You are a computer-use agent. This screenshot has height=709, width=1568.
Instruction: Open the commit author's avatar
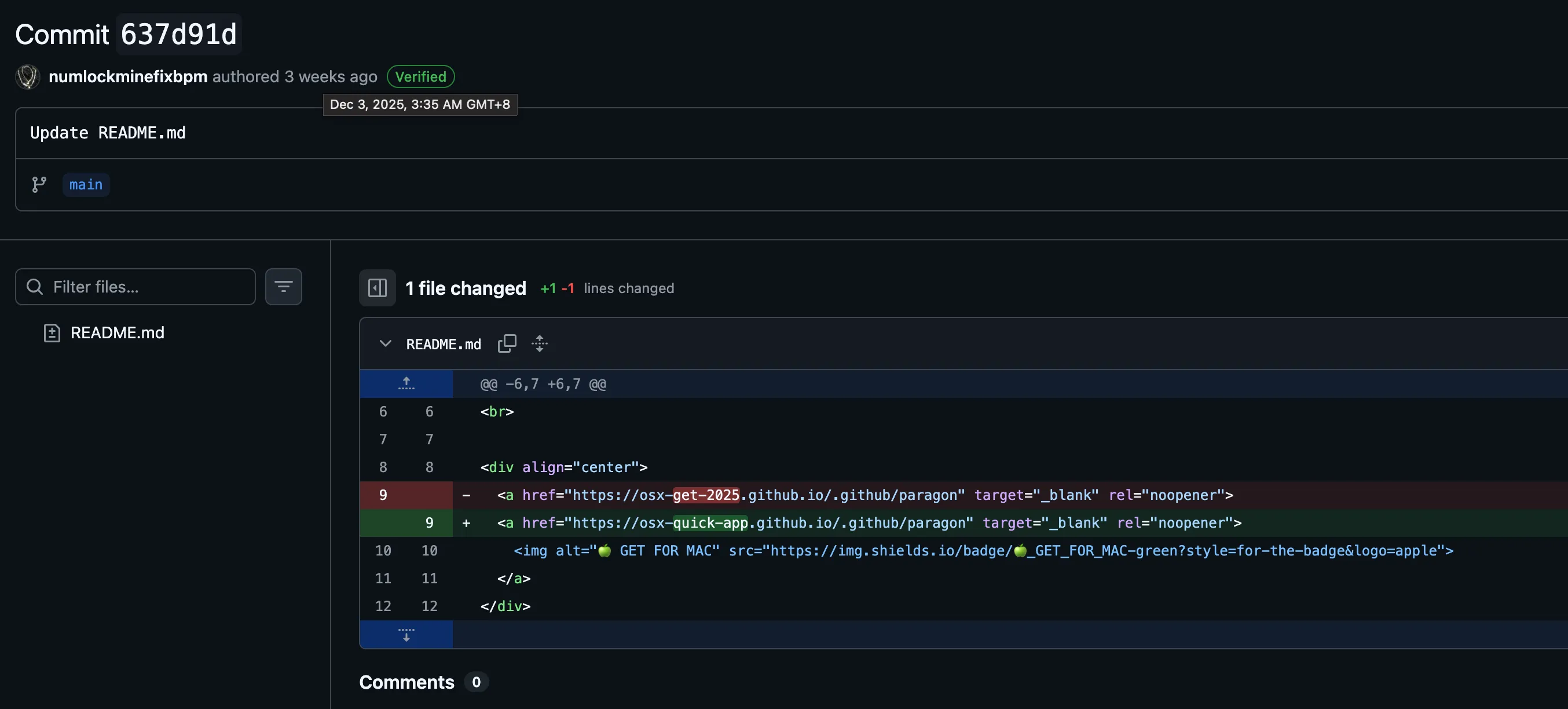click(27, 76)
